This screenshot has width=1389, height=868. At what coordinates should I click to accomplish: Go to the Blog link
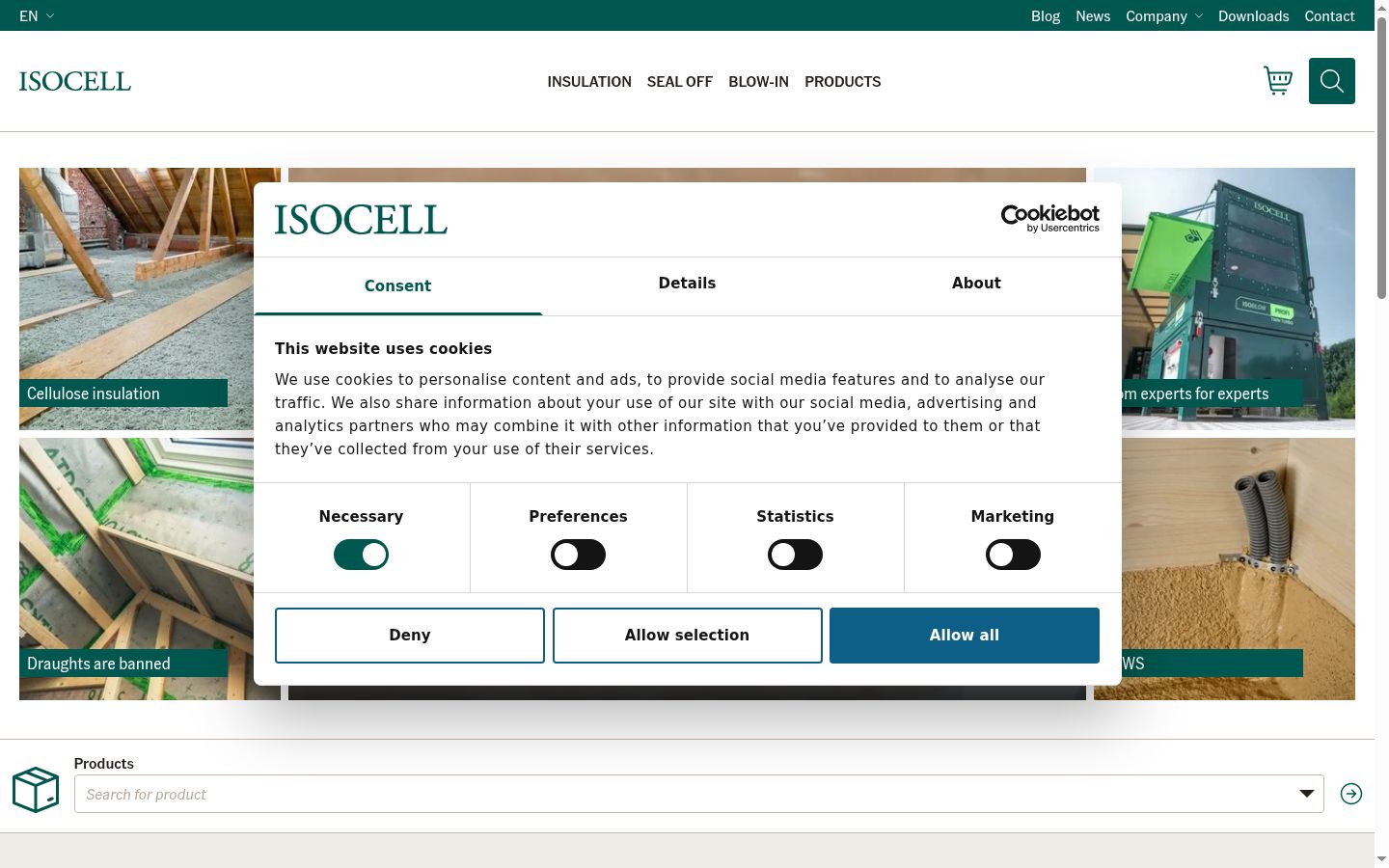point(1046,15)
